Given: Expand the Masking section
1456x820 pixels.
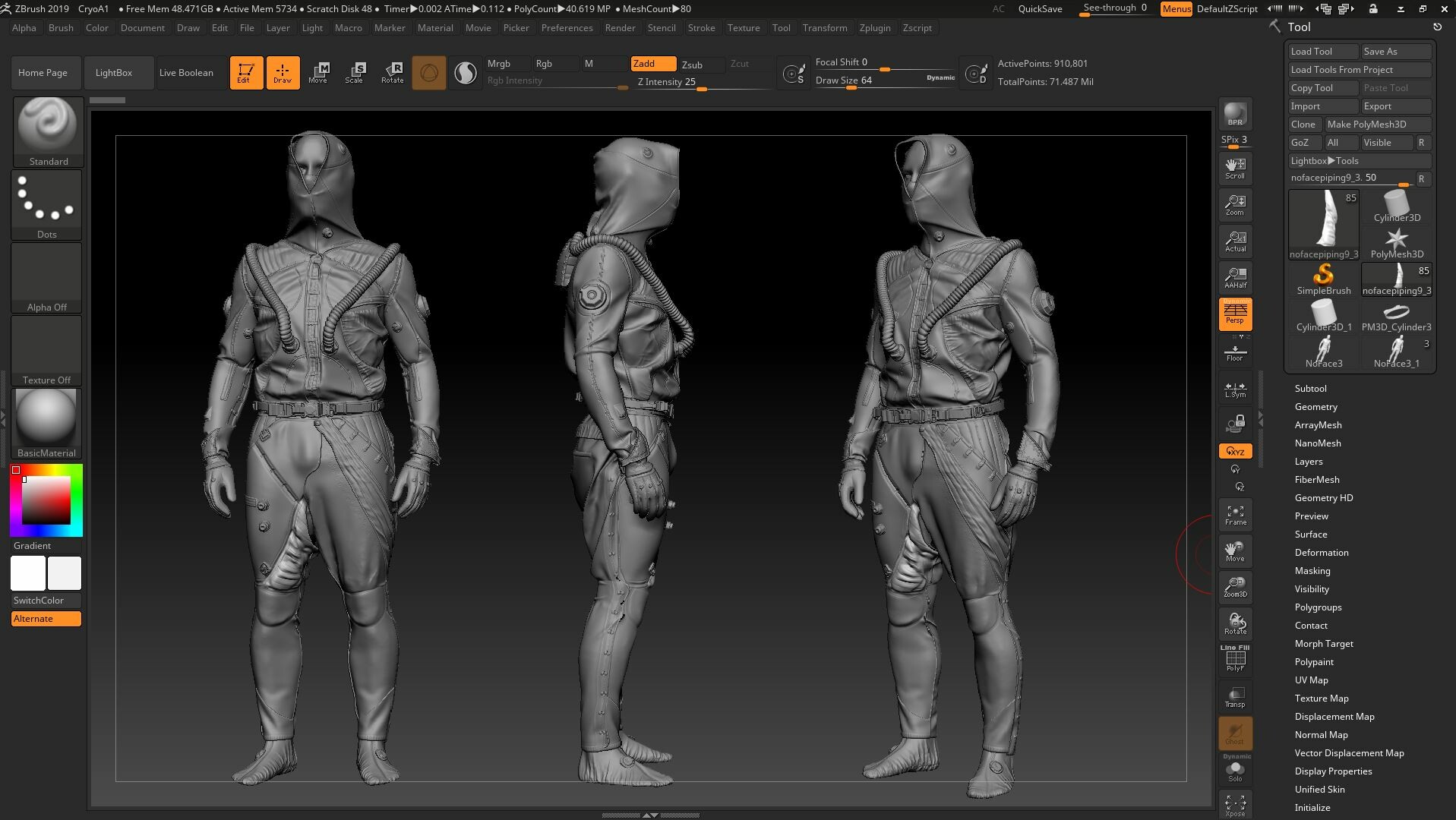Looking at the screenshot, I should coord(1312,571).
